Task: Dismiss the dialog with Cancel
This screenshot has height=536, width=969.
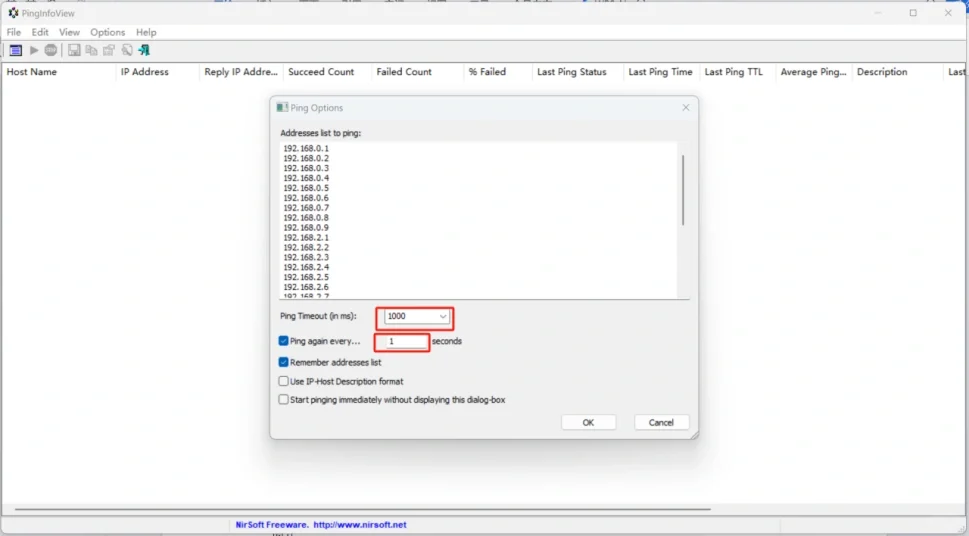Action: click(661, 423)
